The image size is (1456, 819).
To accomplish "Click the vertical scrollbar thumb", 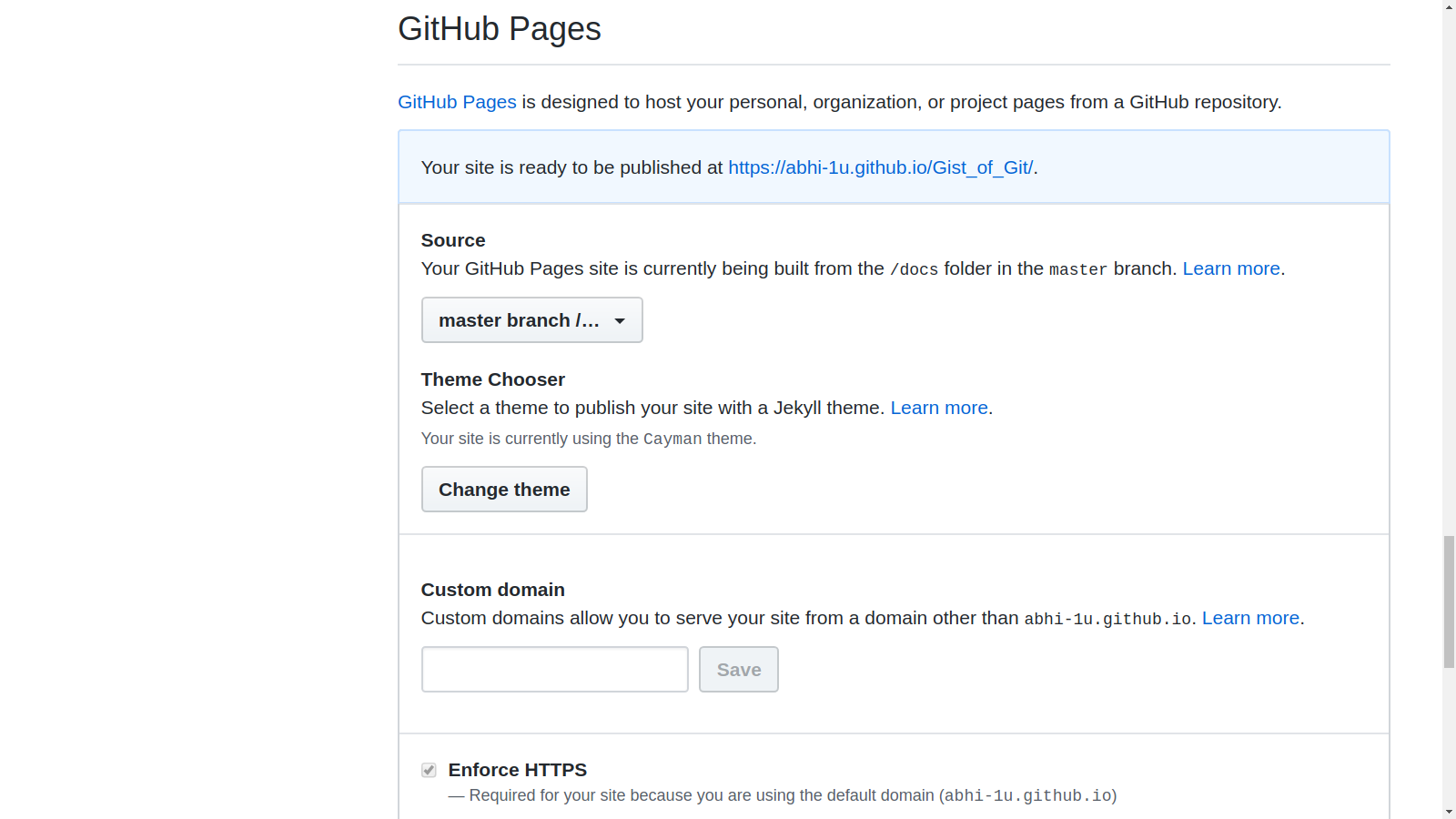I will pos(1449,602).
